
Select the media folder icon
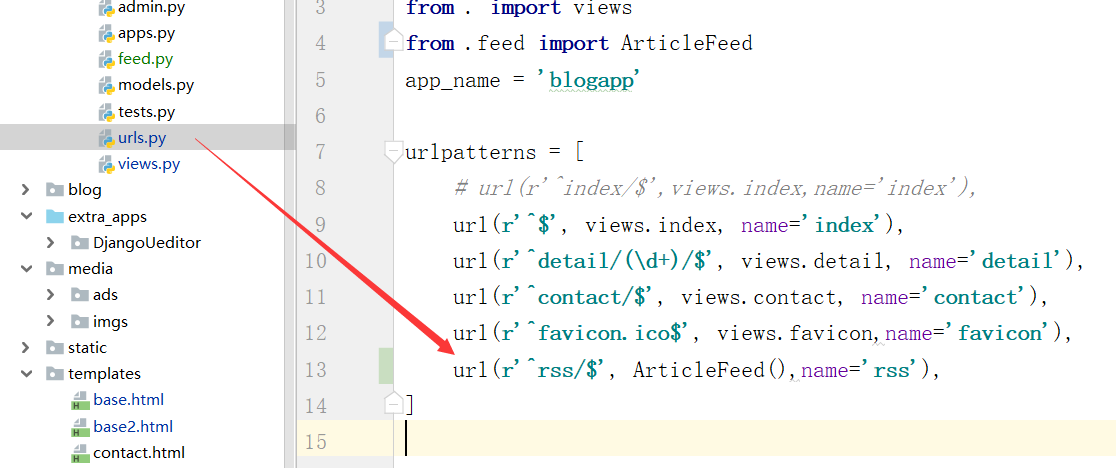click(x=55, y=269)
